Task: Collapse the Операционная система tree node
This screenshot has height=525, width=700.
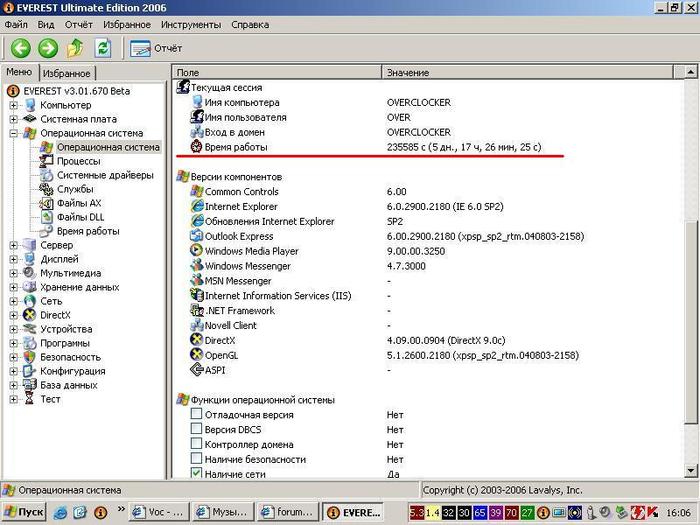Action: pos(13,133)
